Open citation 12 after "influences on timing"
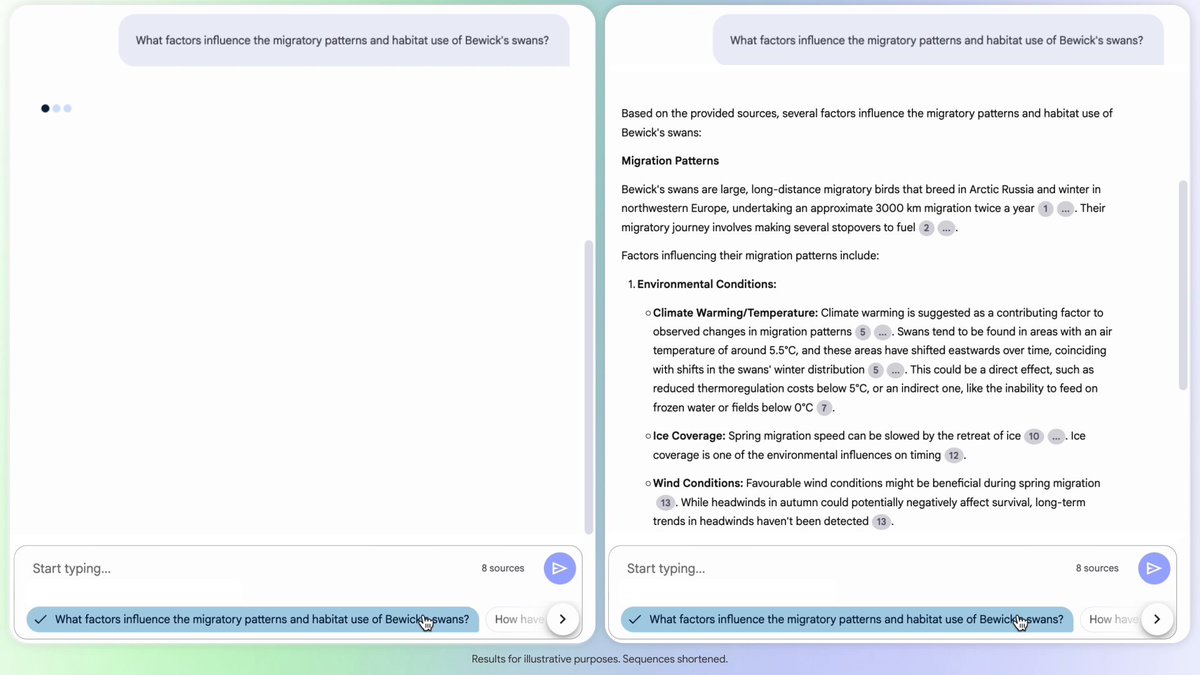The height and width of the screenshot is (675, 1200). [954, 456]
